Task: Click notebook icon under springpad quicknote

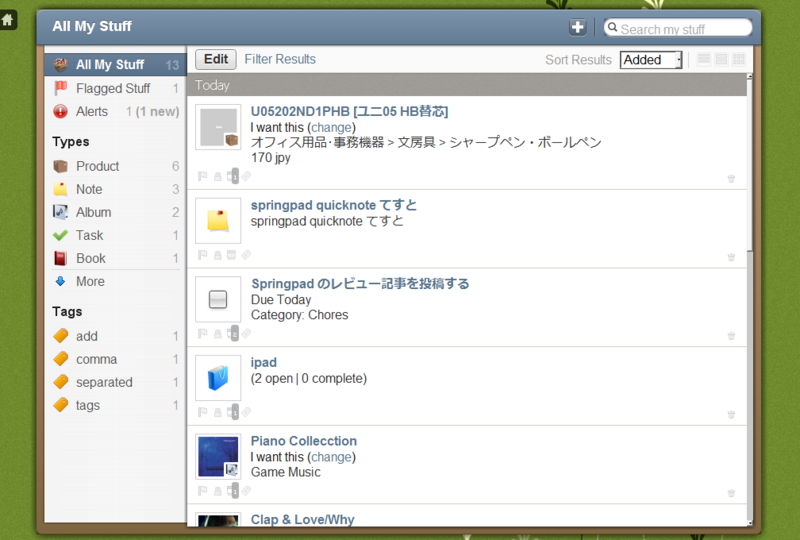Action: (231, 255)
